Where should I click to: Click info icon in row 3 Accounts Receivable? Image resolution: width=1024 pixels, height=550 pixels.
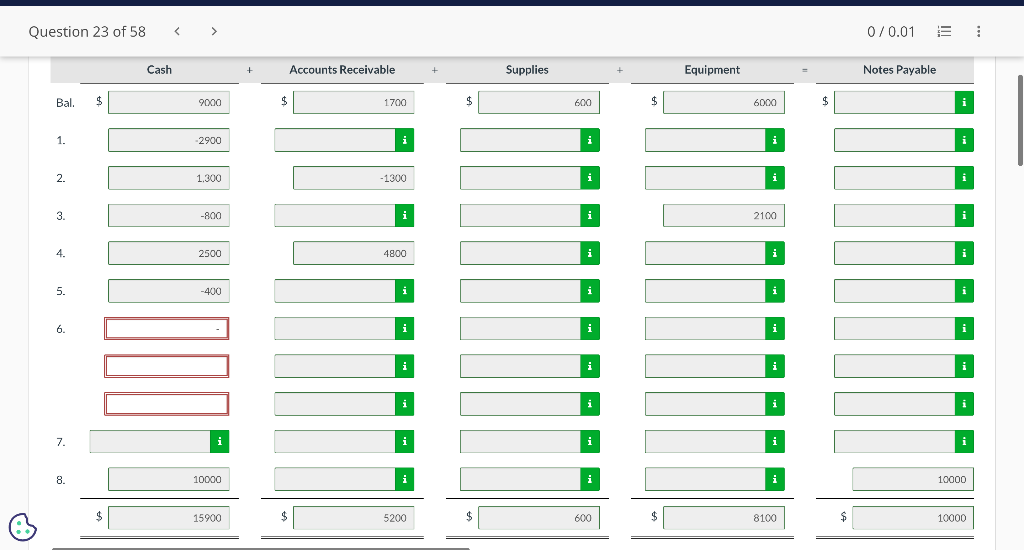(404, 216)
